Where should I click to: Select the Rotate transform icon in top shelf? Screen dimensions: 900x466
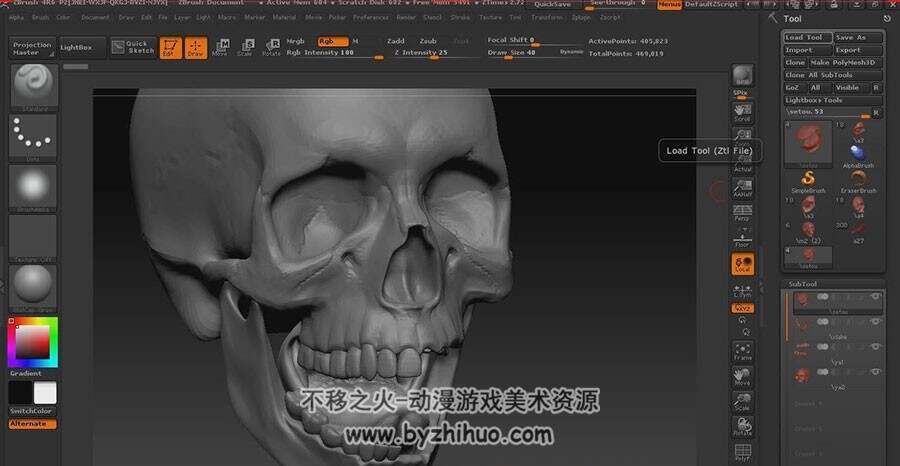tap(271, 48)
